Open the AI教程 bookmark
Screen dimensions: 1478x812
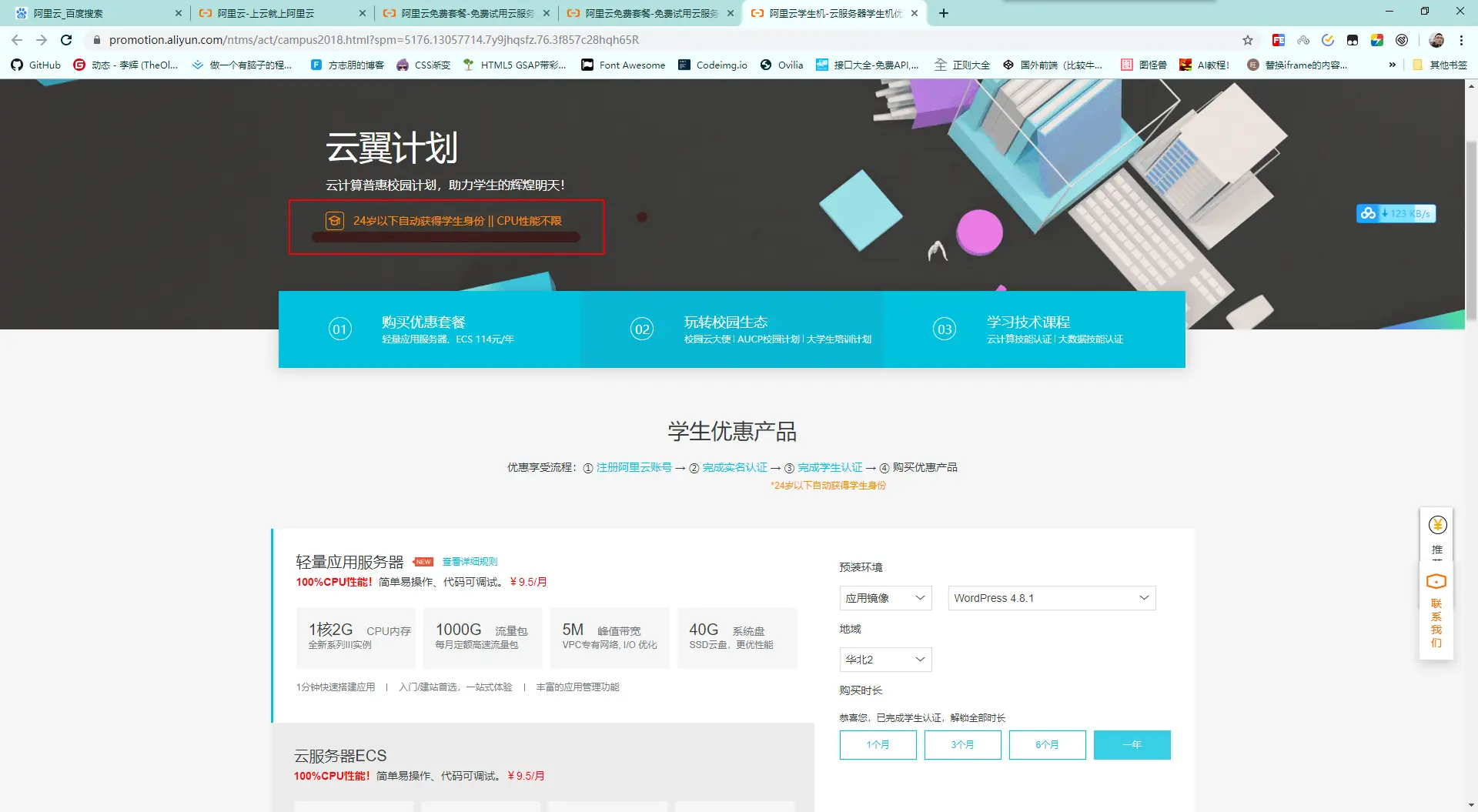click(x=1205, y=65)
